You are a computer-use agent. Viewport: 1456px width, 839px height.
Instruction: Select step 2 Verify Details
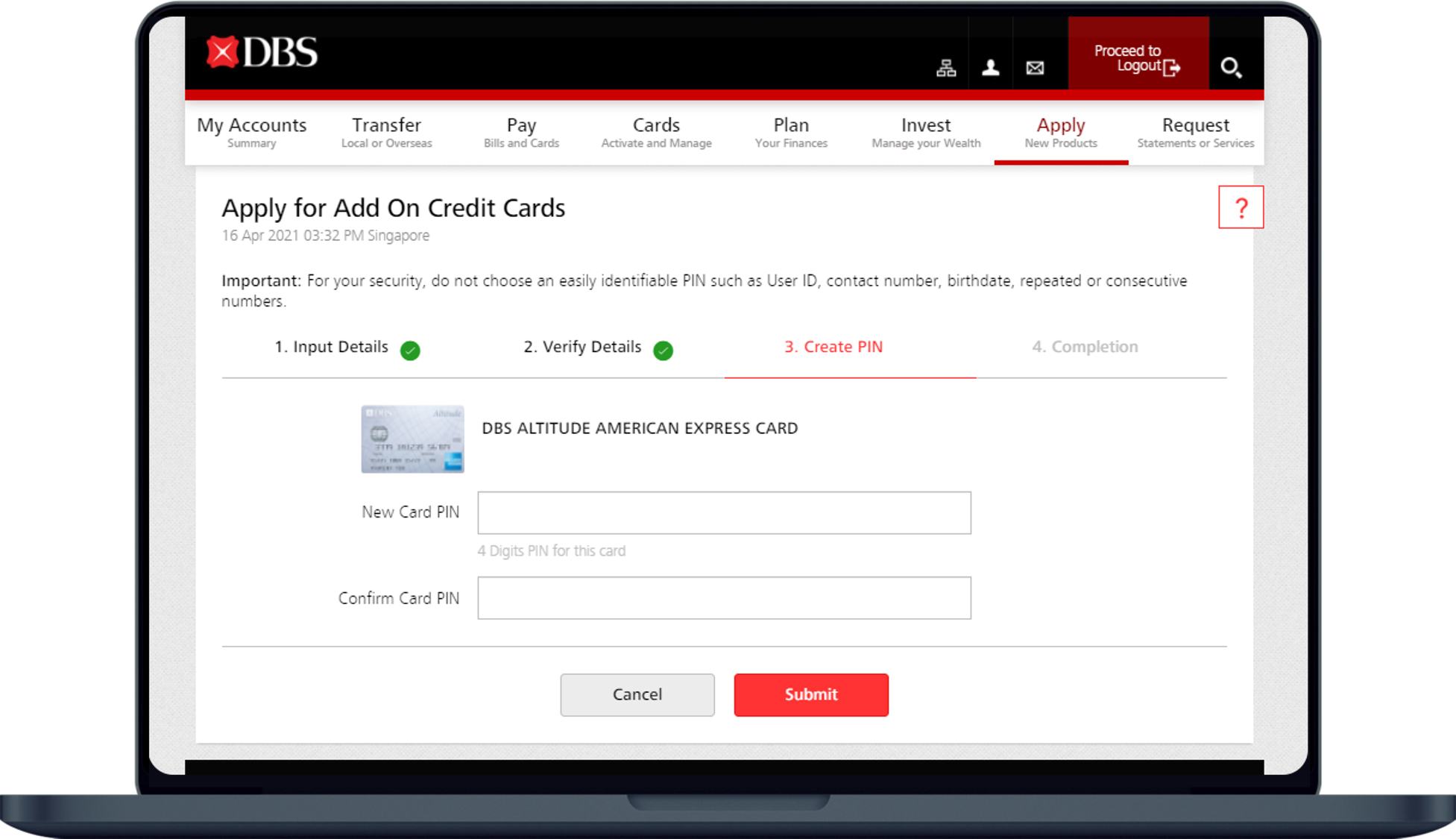(x=582, y=347)
